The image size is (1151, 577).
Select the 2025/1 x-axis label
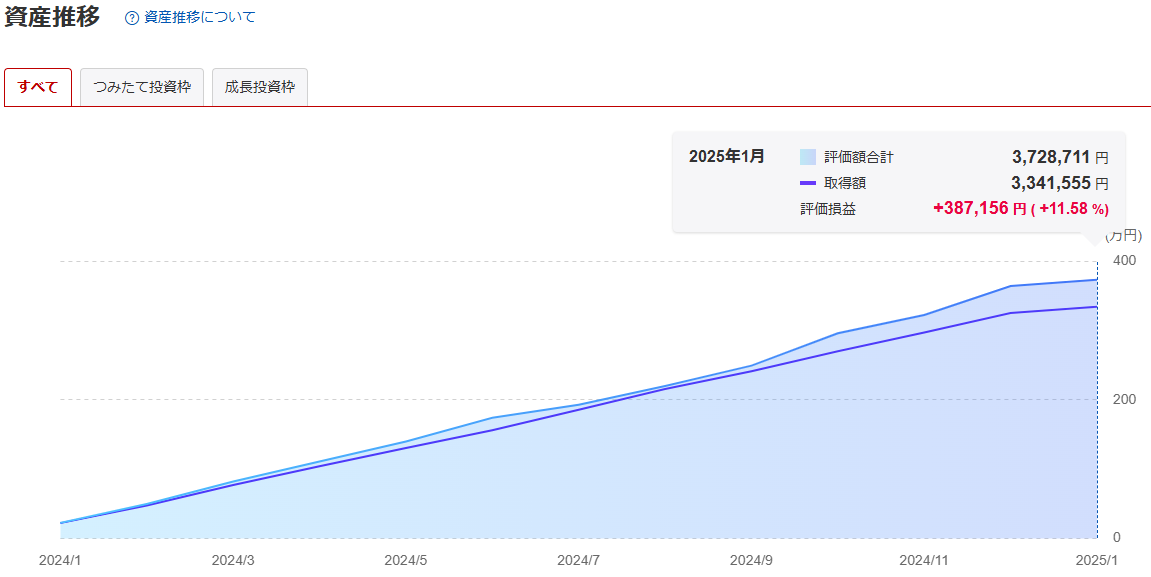click(1096, 560)
